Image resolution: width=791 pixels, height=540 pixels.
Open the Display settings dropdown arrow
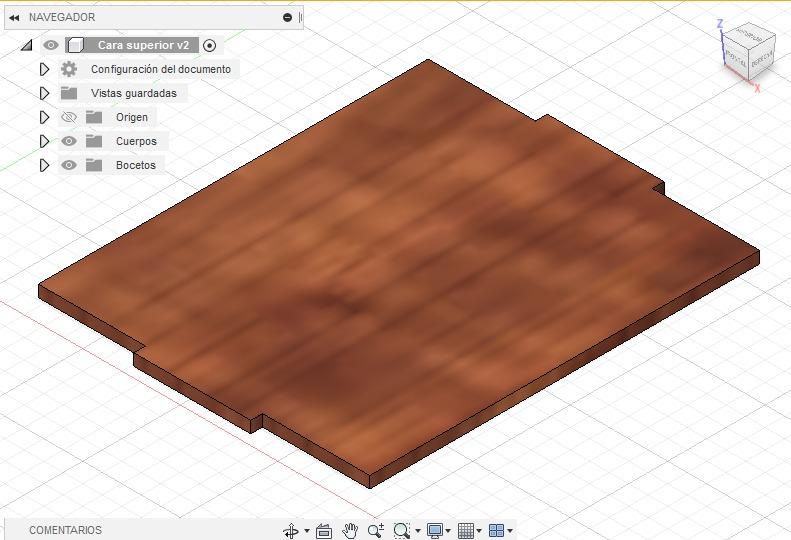click(x=448, y=531)
